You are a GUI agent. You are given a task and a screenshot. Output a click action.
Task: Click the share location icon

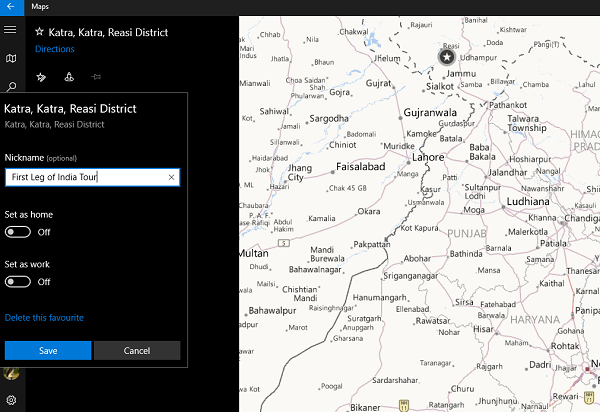[x=69, y=77]
